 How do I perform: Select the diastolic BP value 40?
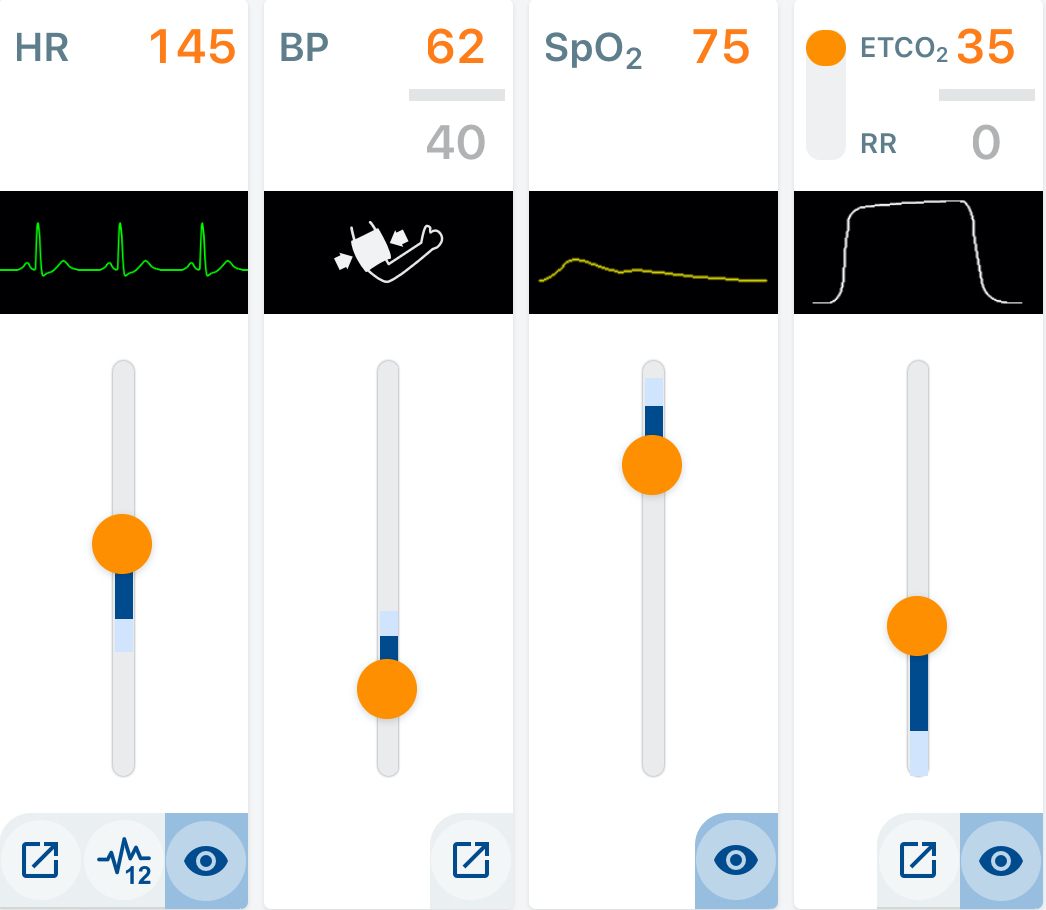[457, 143]
